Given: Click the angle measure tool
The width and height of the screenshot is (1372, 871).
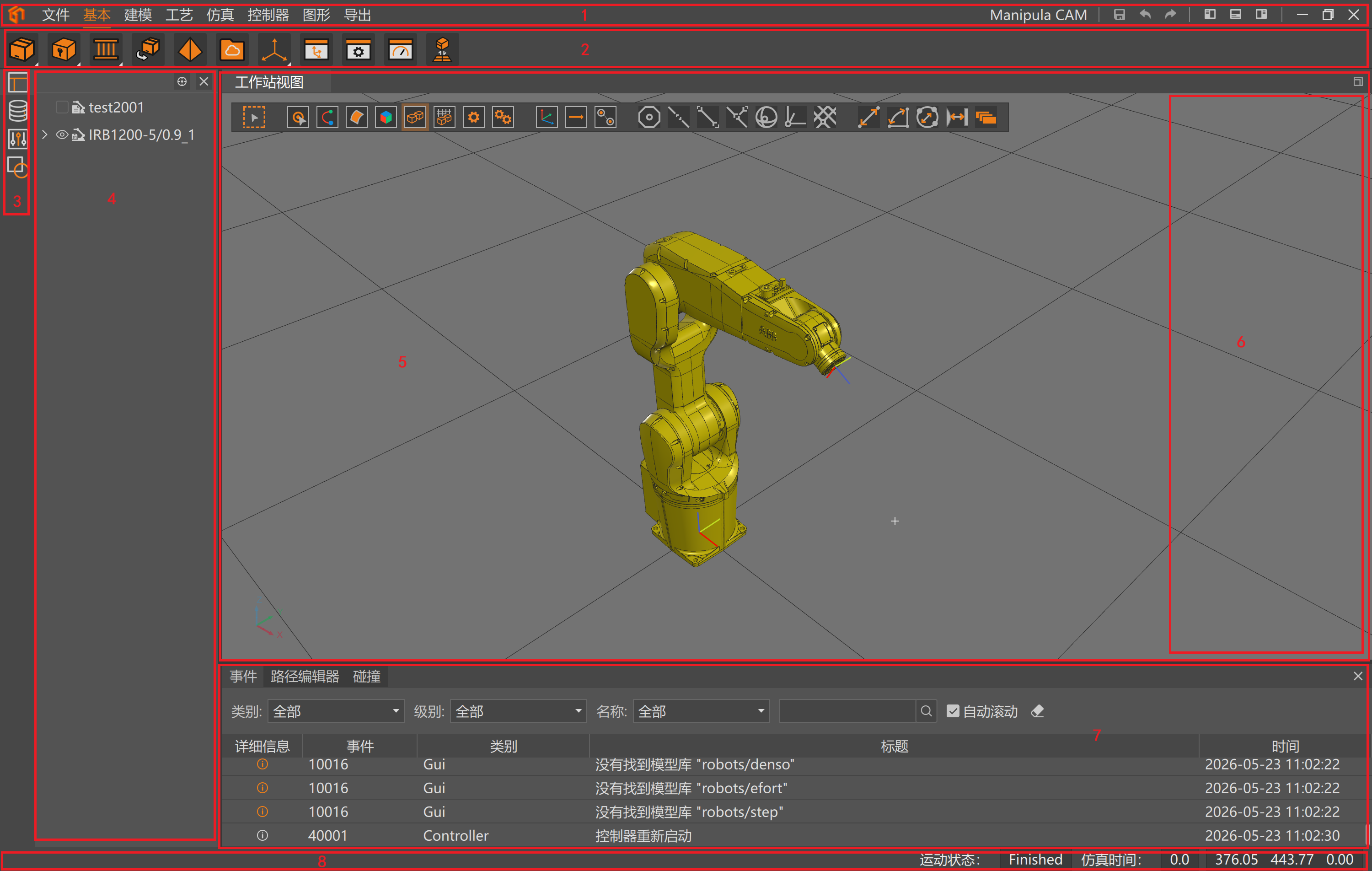Looking at the screenshot, I should 898,118.
